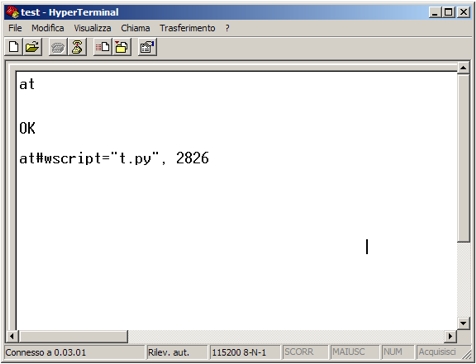Open connection Properties toolbar icon
The image size is (476, 364).
point(148,47)
